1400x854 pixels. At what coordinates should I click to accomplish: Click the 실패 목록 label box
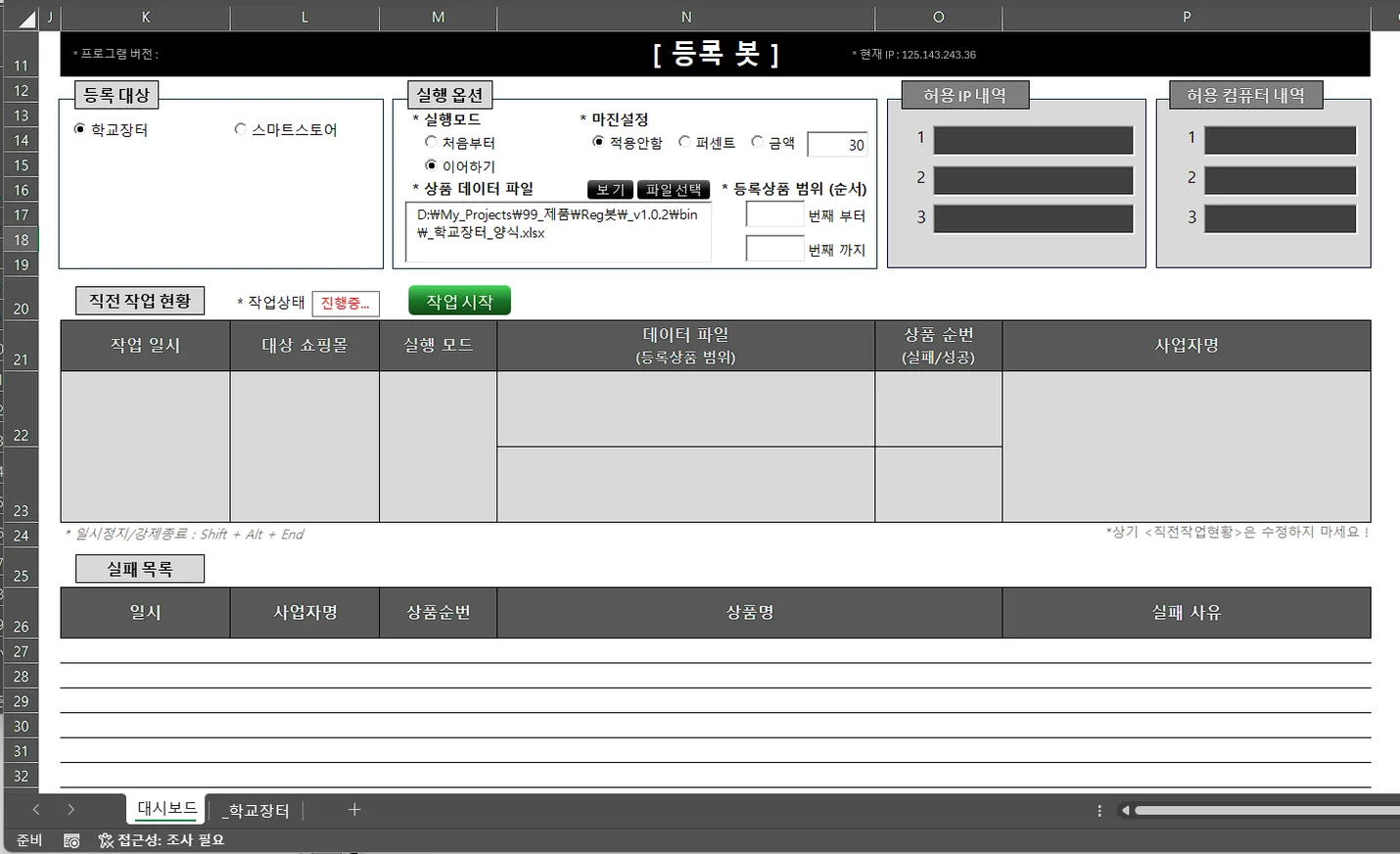tap(140, 569)
